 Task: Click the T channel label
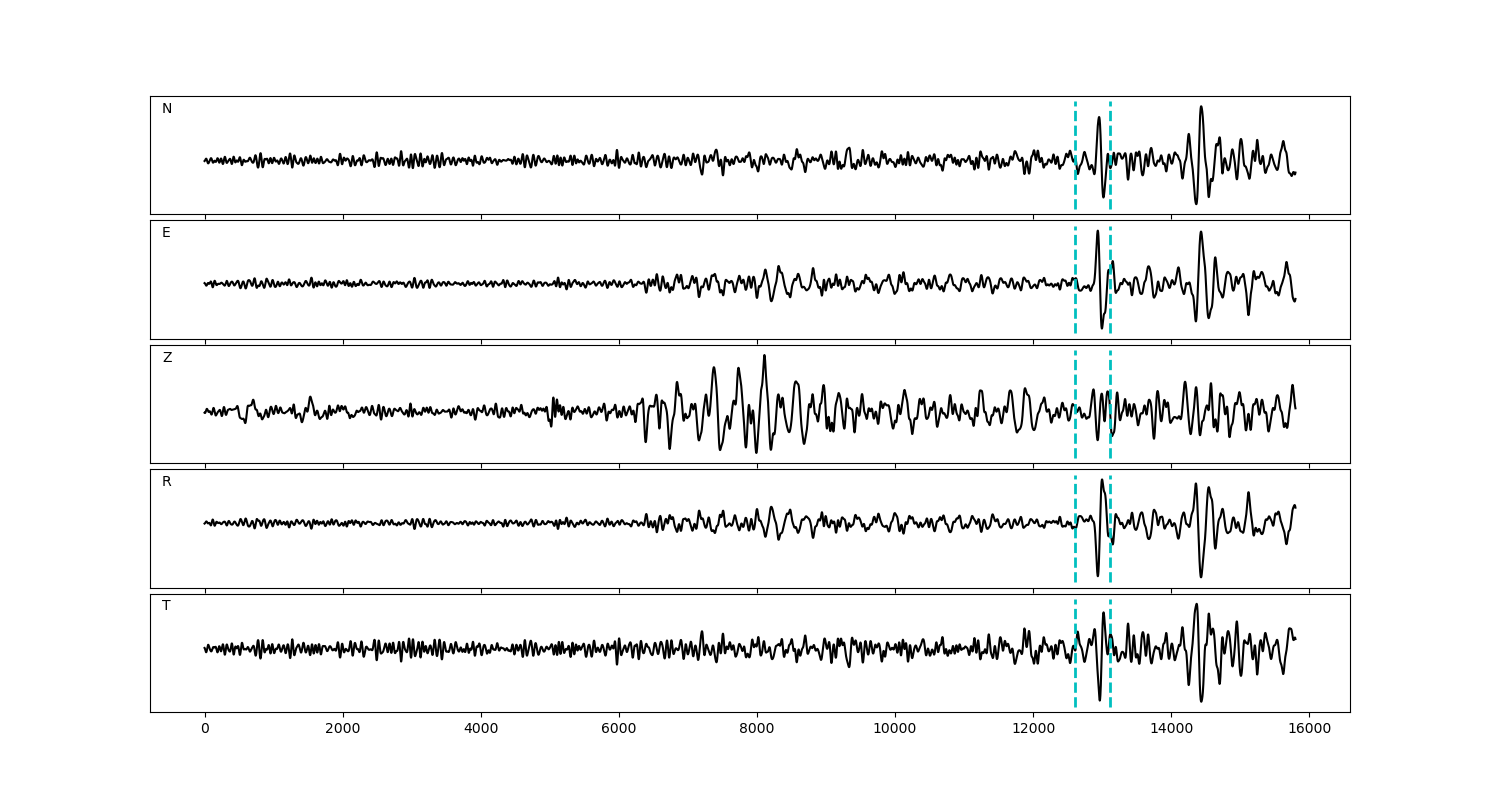[166, 606]
